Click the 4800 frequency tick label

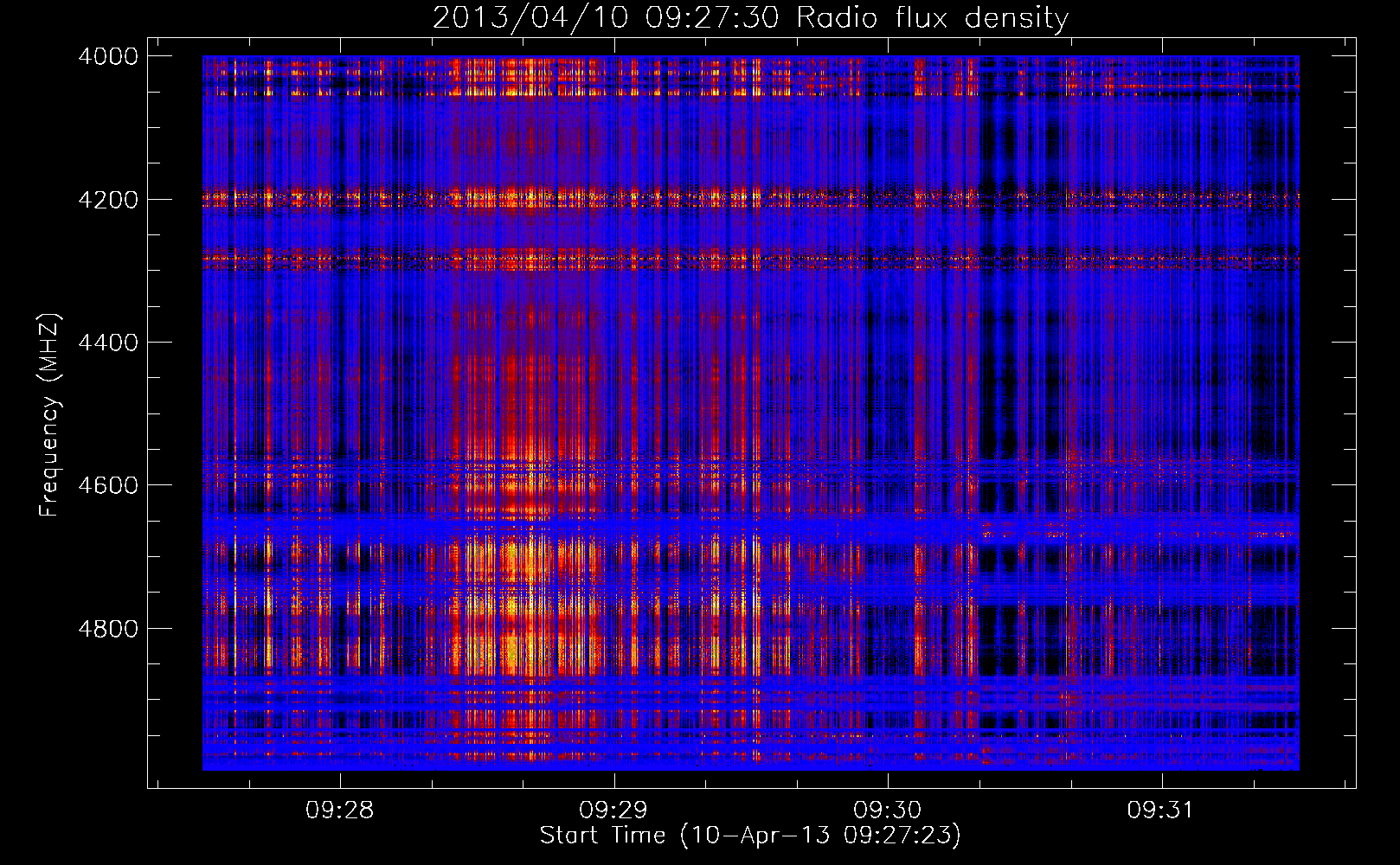108,629
